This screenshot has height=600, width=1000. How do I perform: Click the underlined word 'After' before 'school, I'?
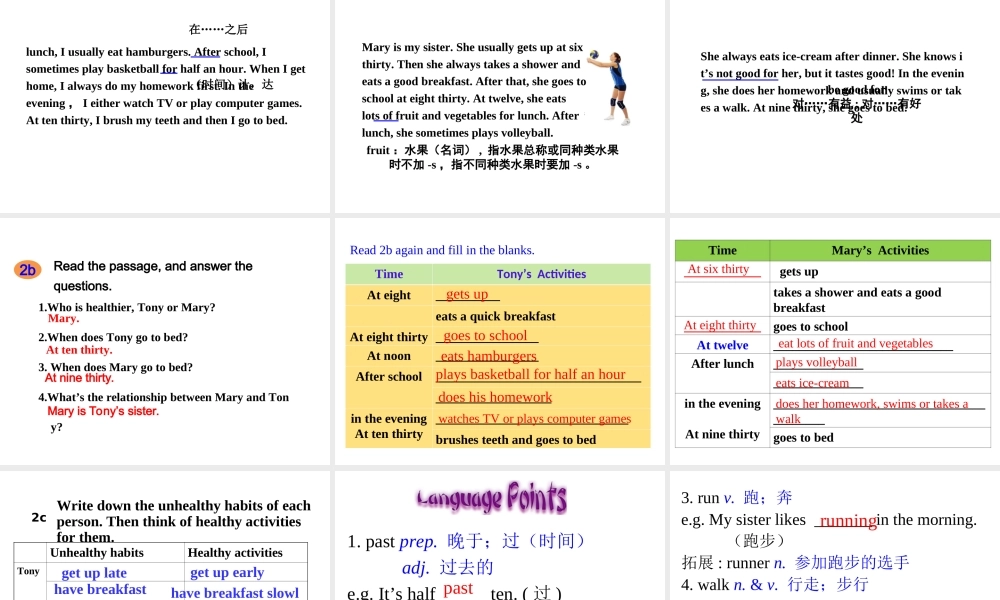207,52
